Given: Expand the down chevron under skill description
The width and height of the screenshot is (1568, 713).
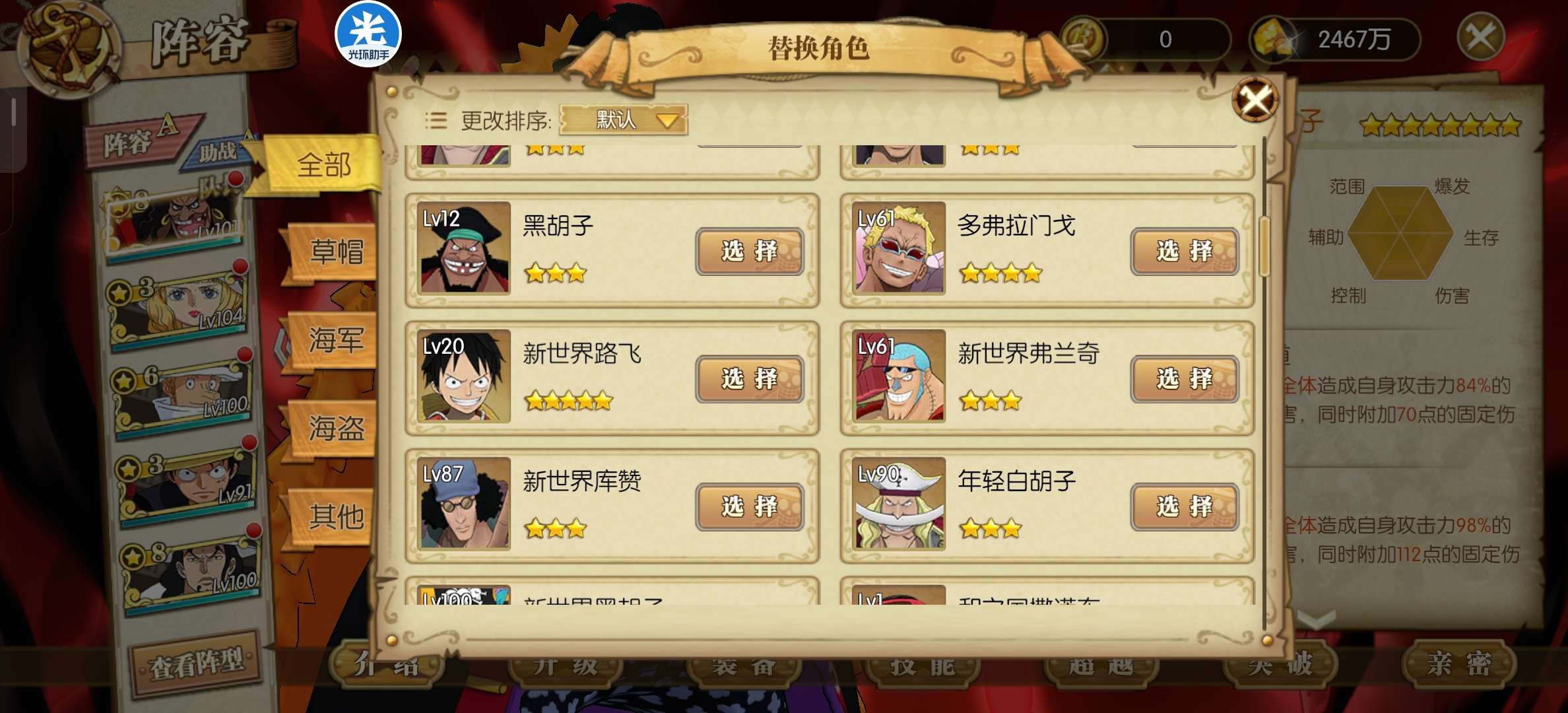Looking at the screenshot, I should (x=1316, y=619).
